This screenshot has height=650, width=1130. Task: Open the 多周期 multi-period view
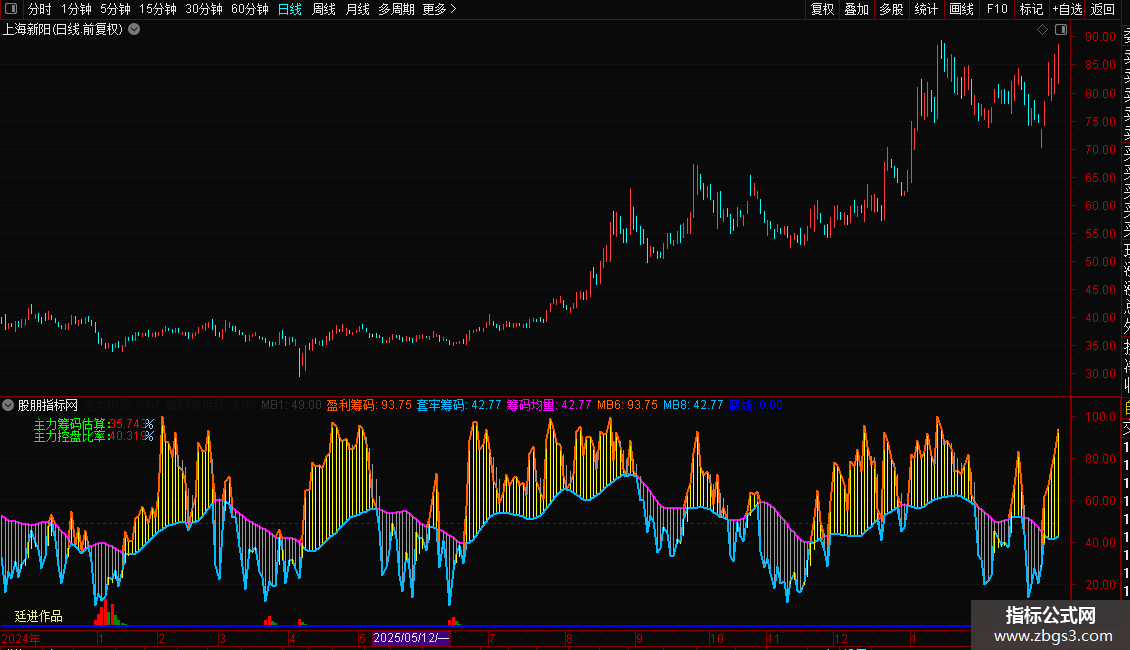[396, 9]
